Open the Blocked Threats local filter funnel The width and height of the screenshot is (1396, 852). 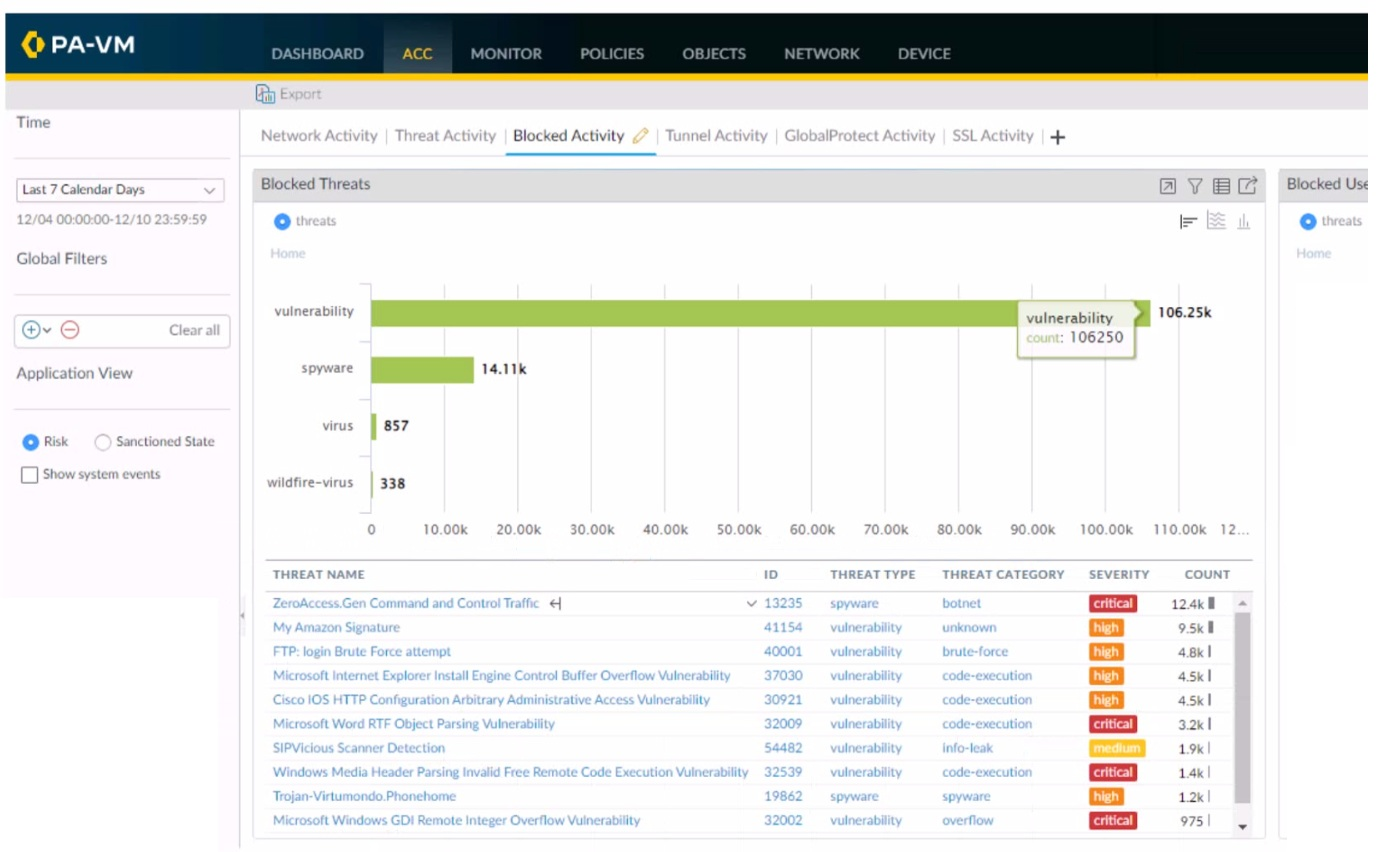1194,185
